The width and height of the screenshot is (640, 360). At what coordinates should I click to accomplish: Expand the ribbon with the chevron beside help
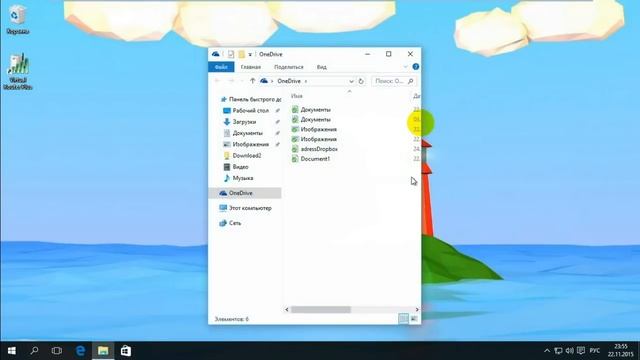(x=405, y=67)
